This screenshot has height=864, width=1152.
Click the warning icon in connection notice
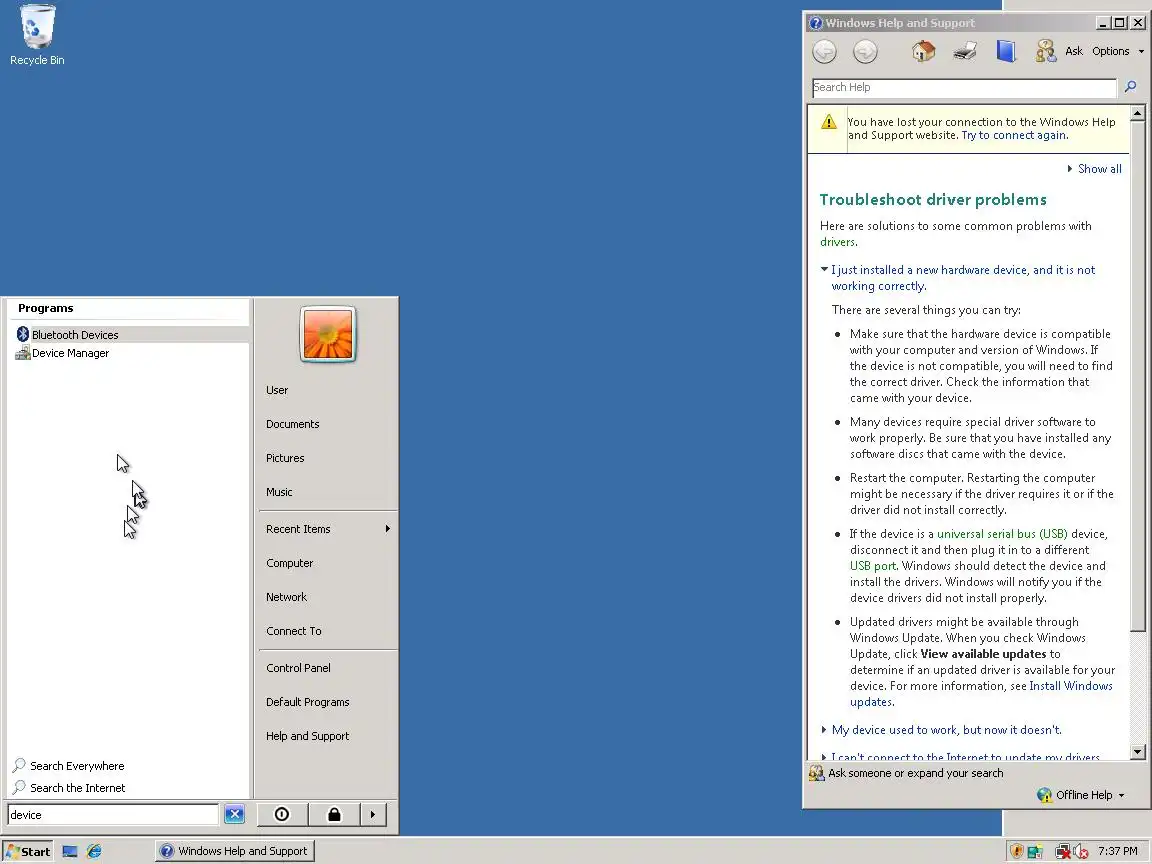point(829,122)
